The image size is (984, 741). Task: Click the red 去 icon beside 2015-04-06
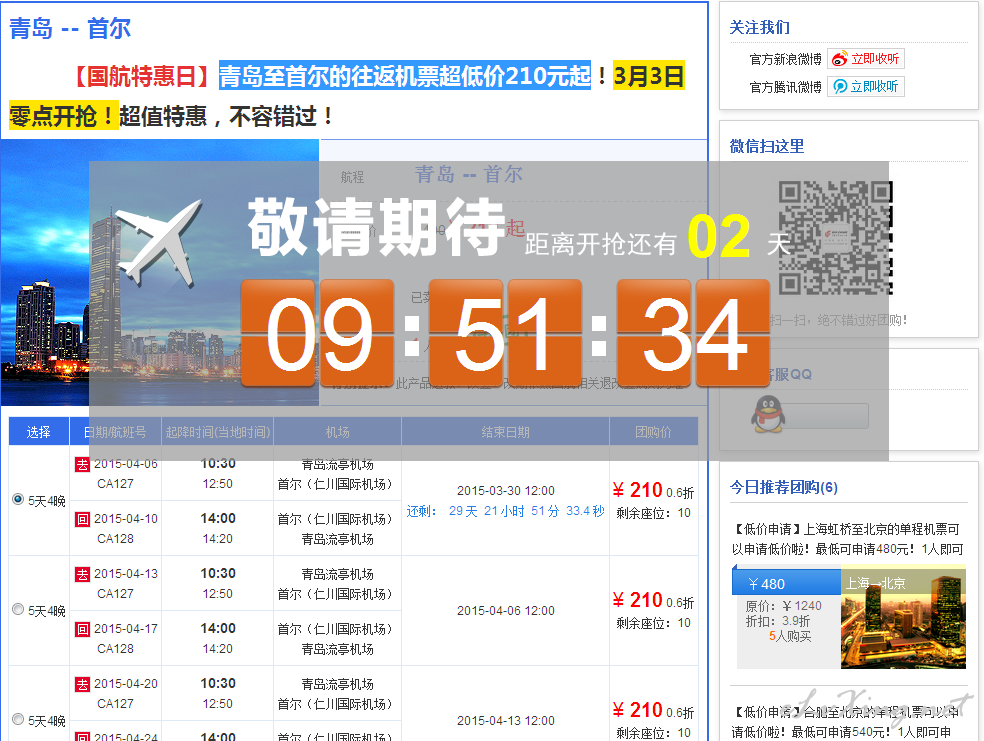[x=82, y=464]
